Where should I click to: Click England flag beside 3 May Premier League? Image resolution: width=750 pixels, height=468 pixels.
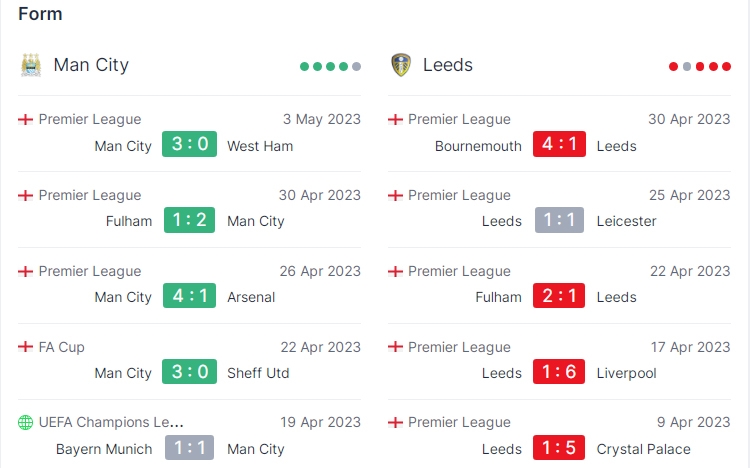click(x=25, y=119)
